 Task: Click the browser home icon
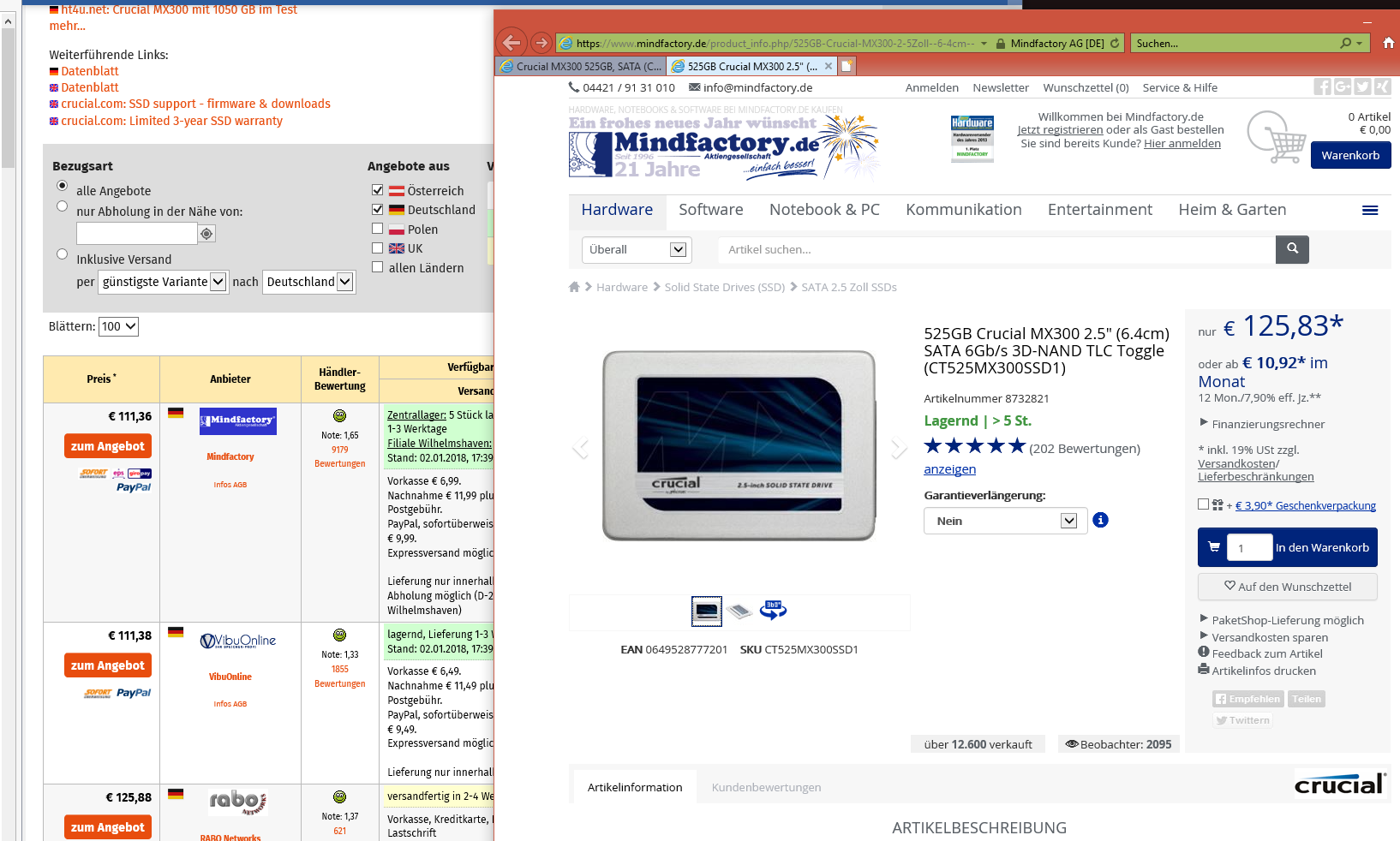[x=1389, y=43]
